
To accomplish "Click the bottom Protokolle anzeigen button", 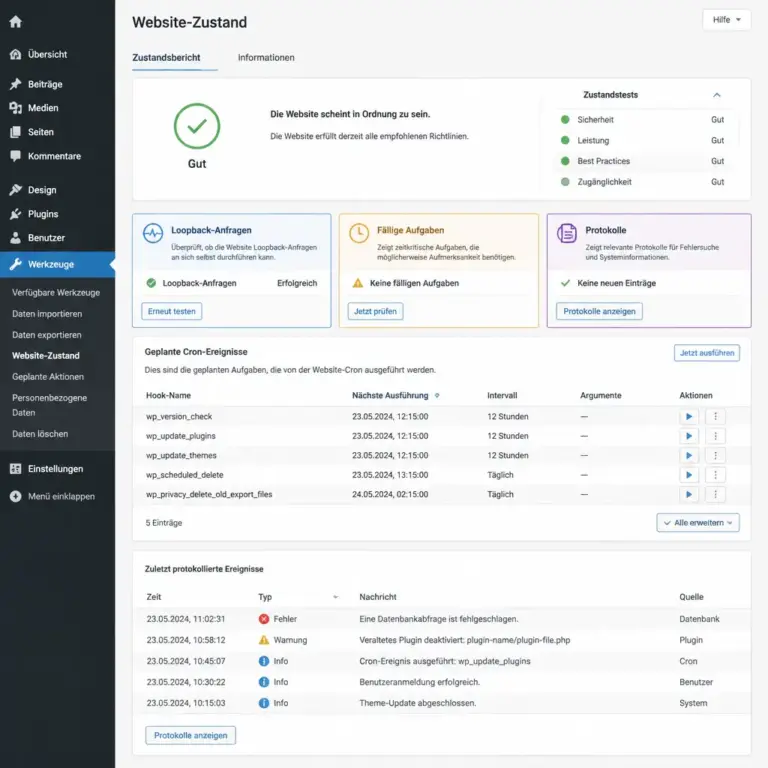I will tap(191, 735).
